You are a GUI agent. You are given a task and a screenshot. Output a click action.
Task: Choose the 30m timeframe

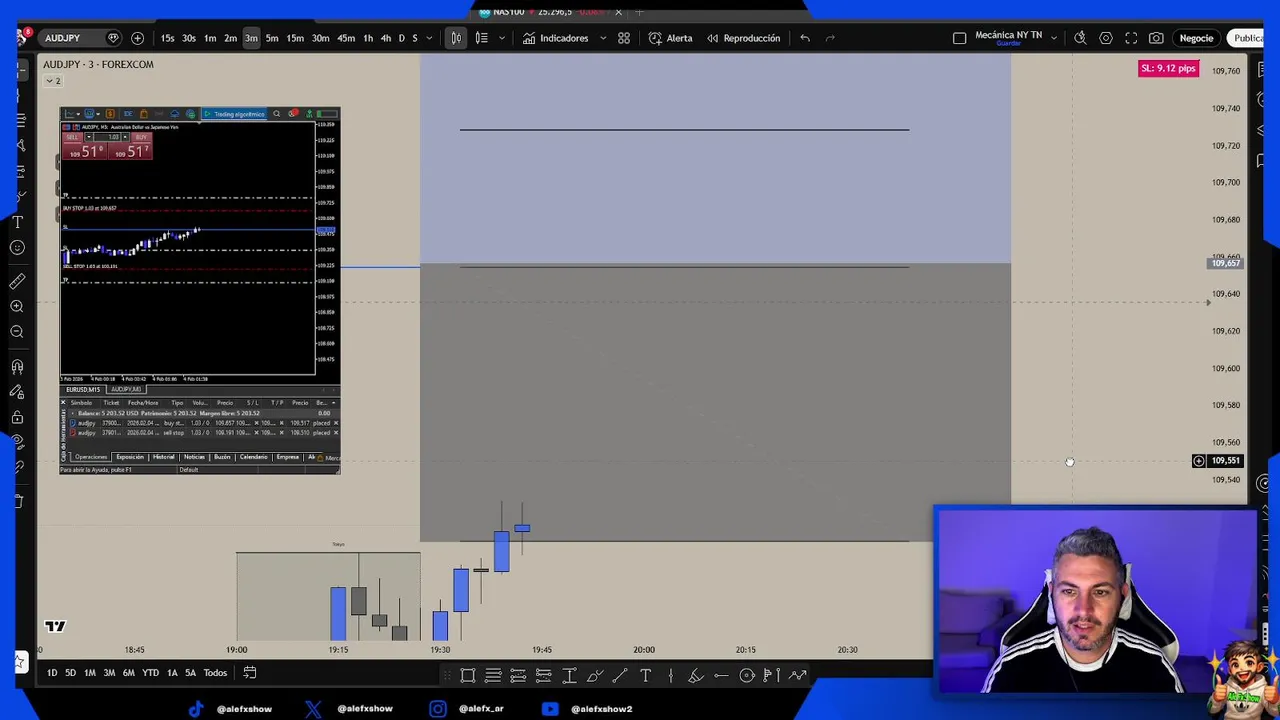coord(320,38)
